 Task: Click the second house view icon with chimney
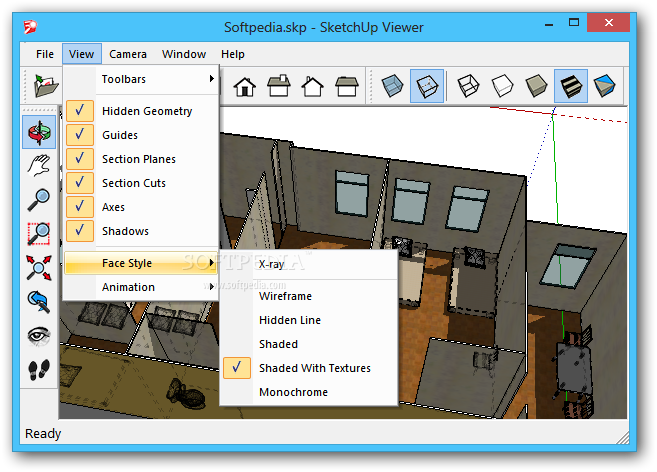pyautogui.click(x=279, y=86)
